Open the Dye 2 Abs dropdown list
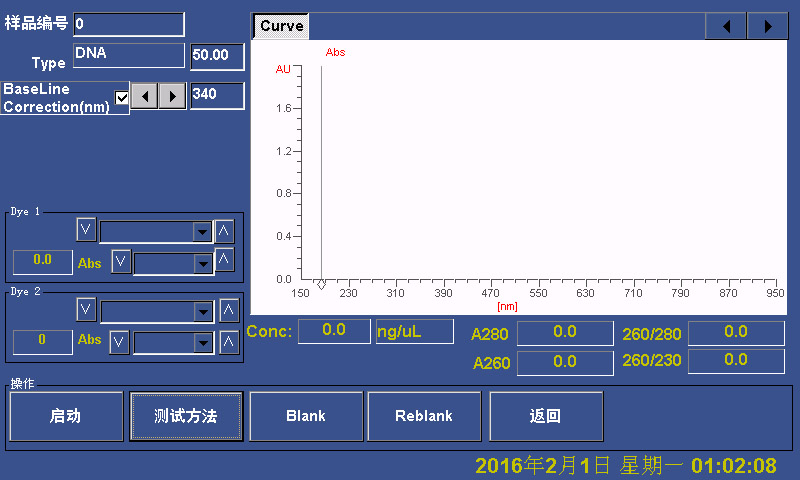The width and height of the screenshot is (800, 480). coord(203,343)
